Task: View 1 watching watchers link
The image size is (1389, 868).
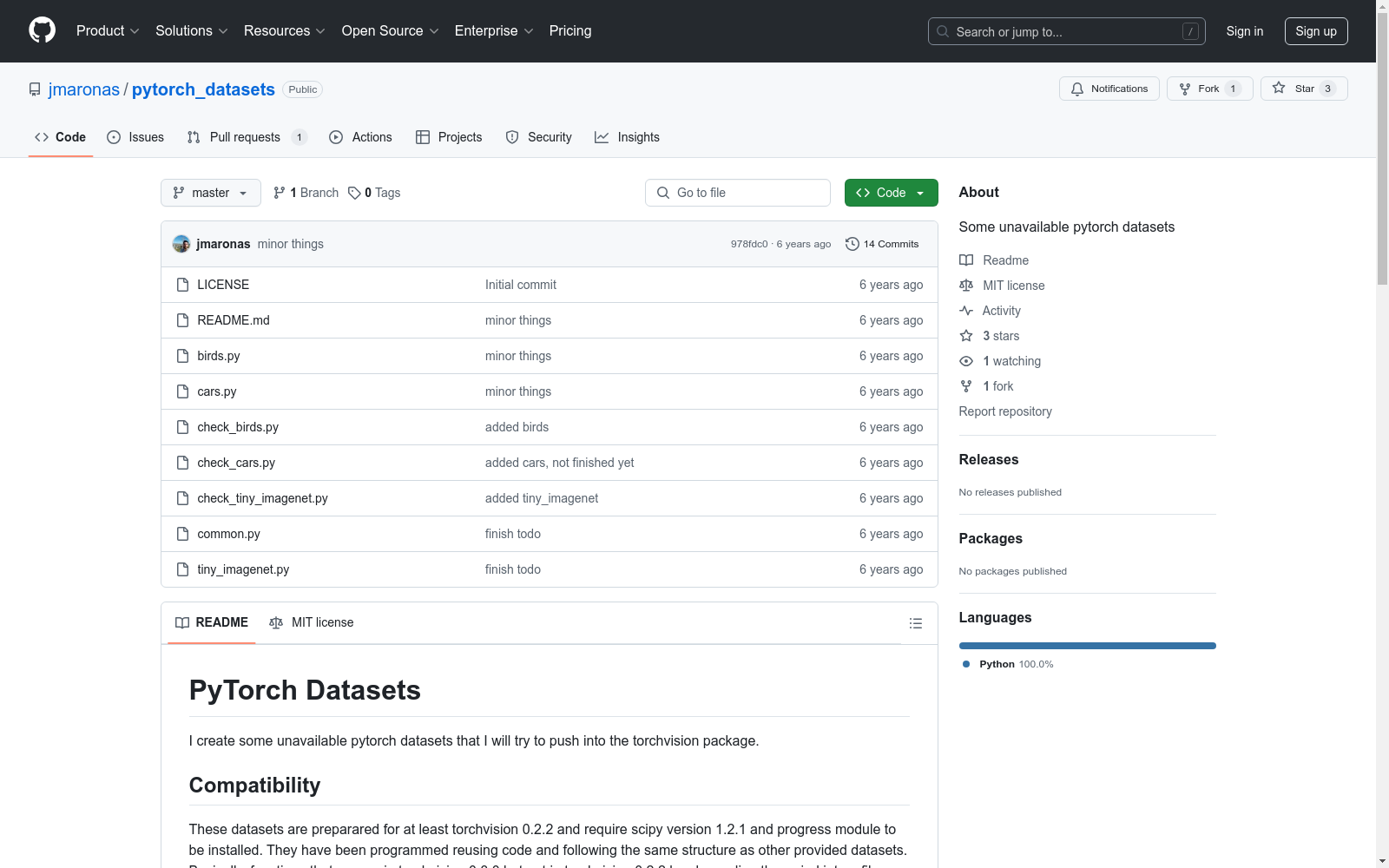Action: [1000, 361]
